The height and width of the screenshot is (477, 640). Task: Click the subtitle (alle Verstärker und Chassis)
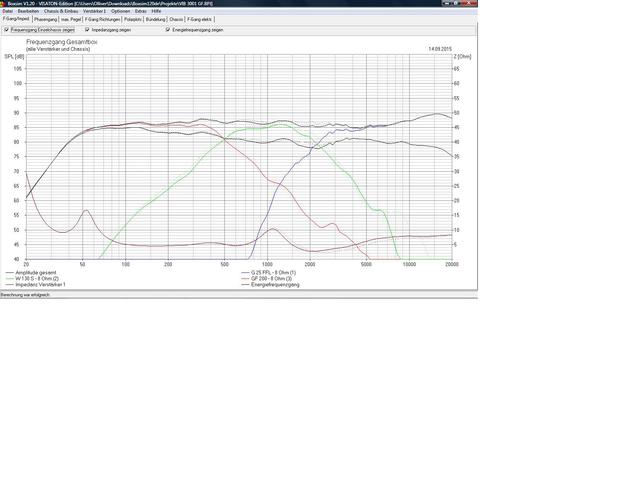(x=58, y=49)
